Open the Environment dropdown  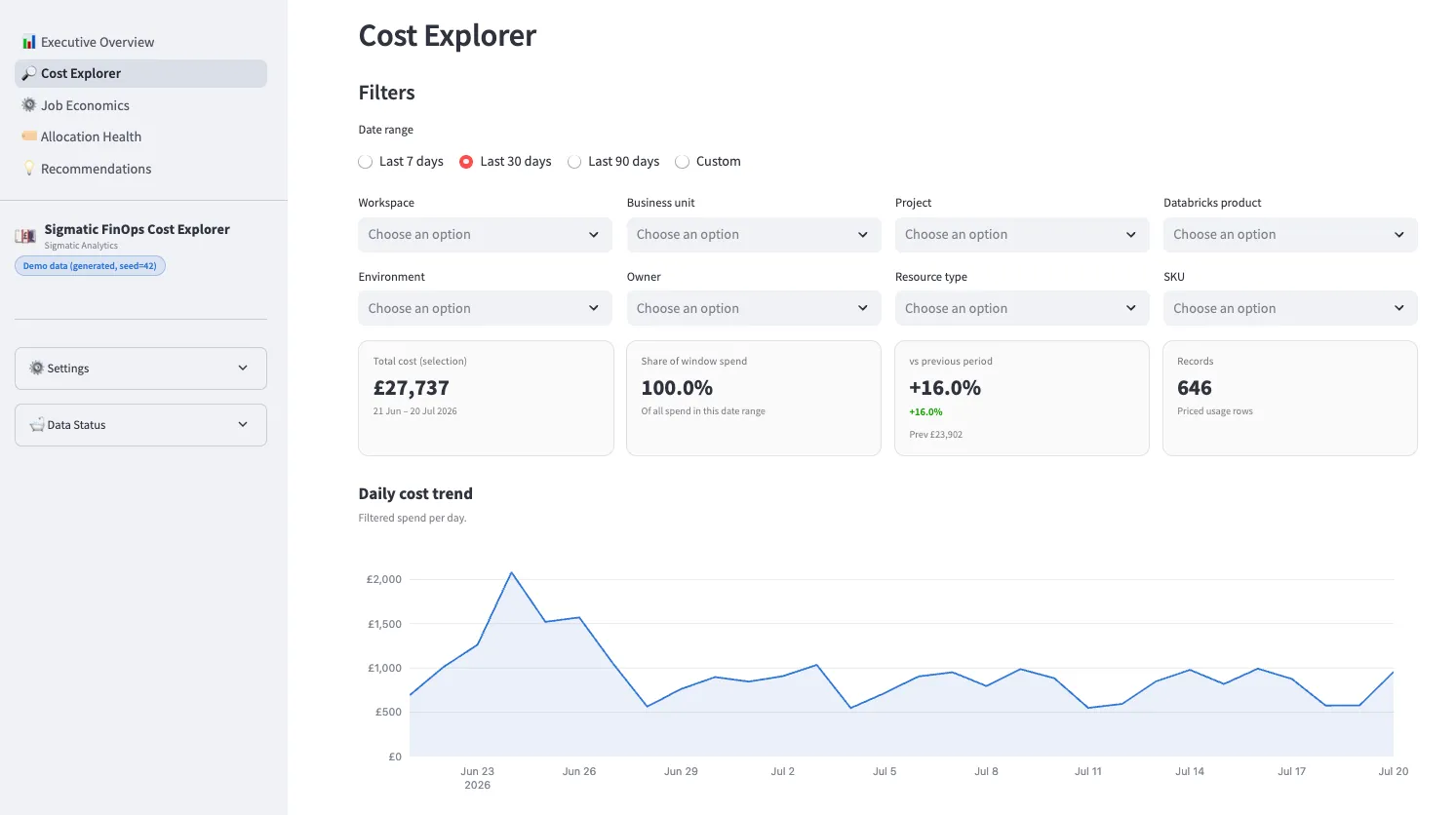(x=485, y=308)
